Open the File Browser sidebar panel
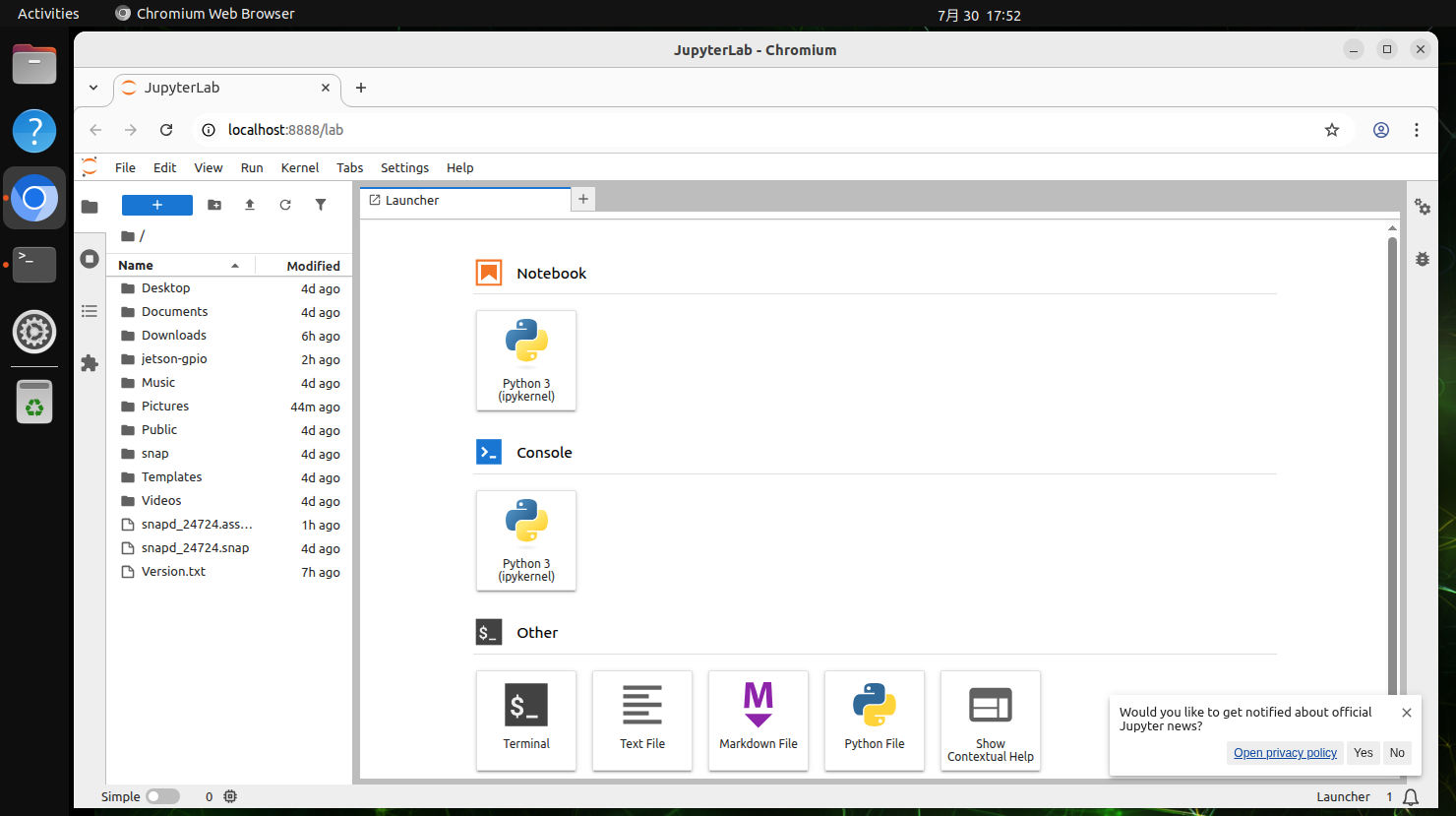The image size is (1456, 816). point(90,207)
